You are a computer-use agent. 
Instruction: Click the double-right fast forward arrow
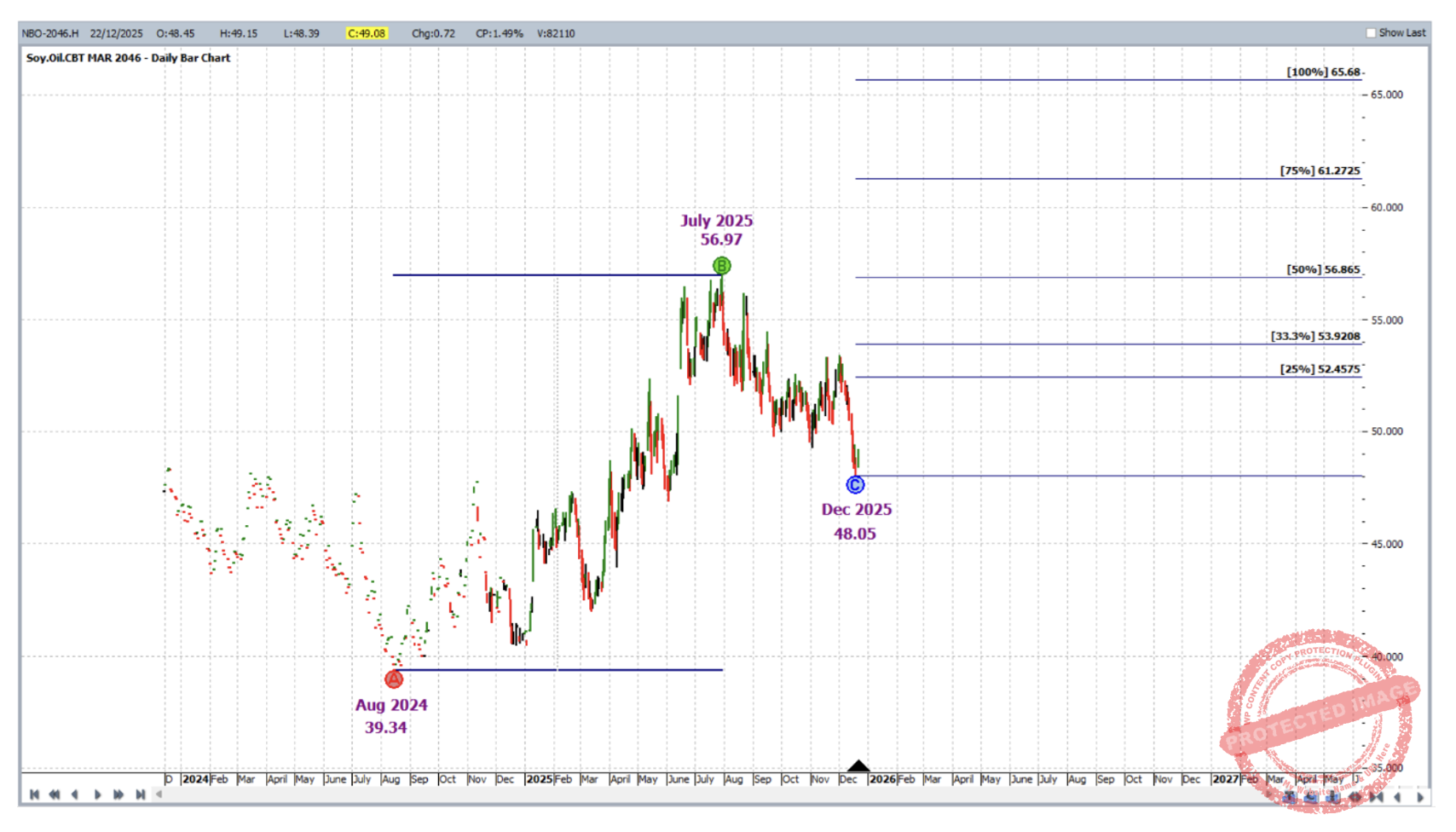[118, 794]
